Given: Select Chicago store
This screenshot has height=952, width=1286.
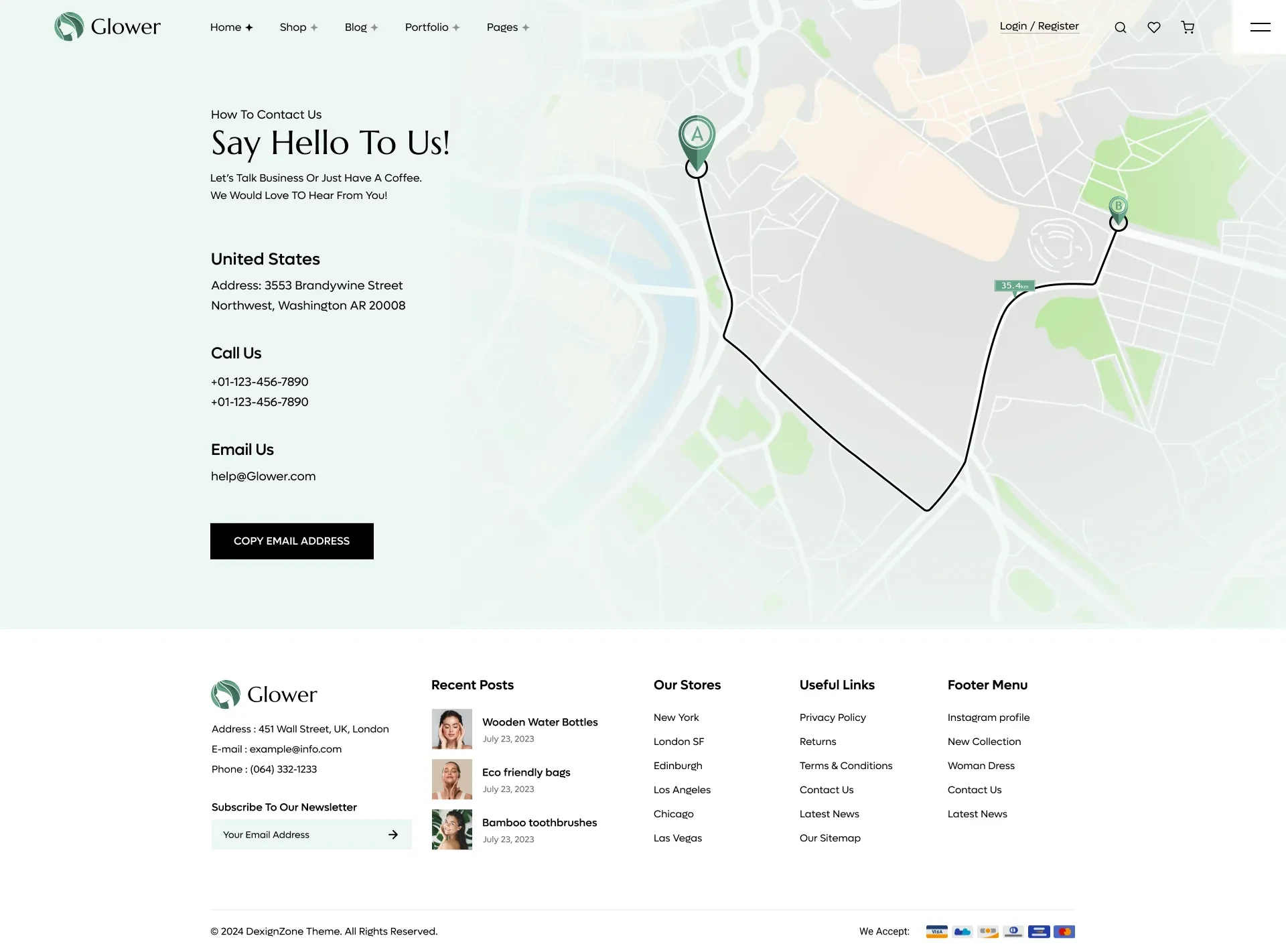Looking at the screenshot, I should 674,814.
